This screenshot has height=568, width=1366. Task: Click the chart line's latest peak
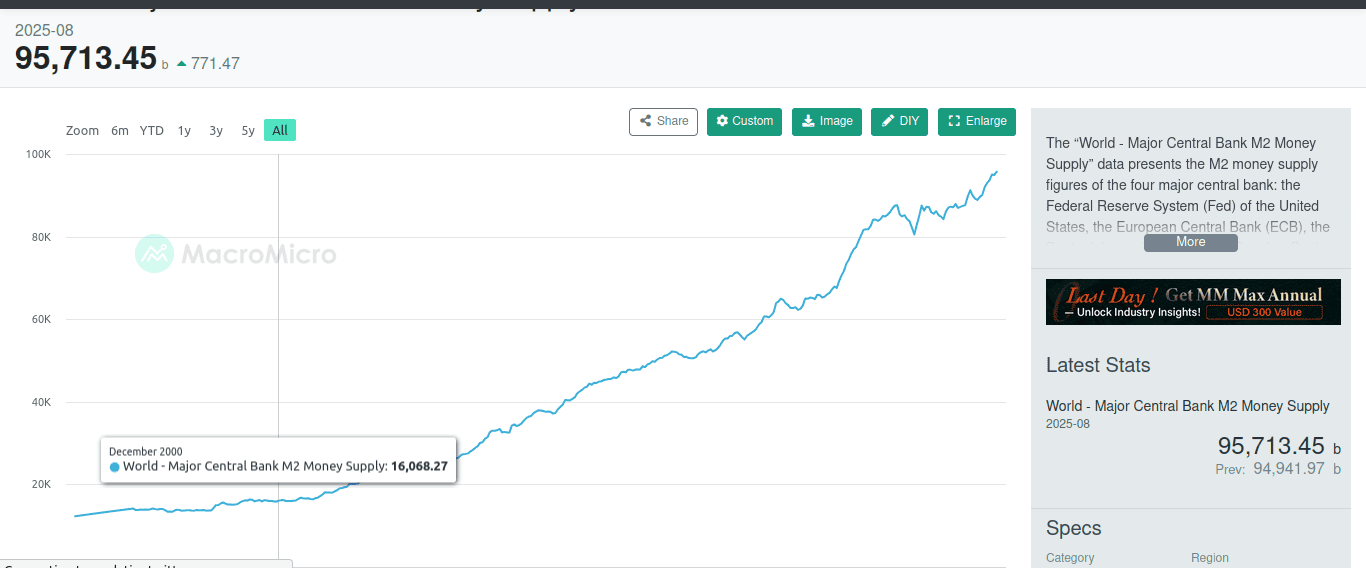tap(996, 172)
